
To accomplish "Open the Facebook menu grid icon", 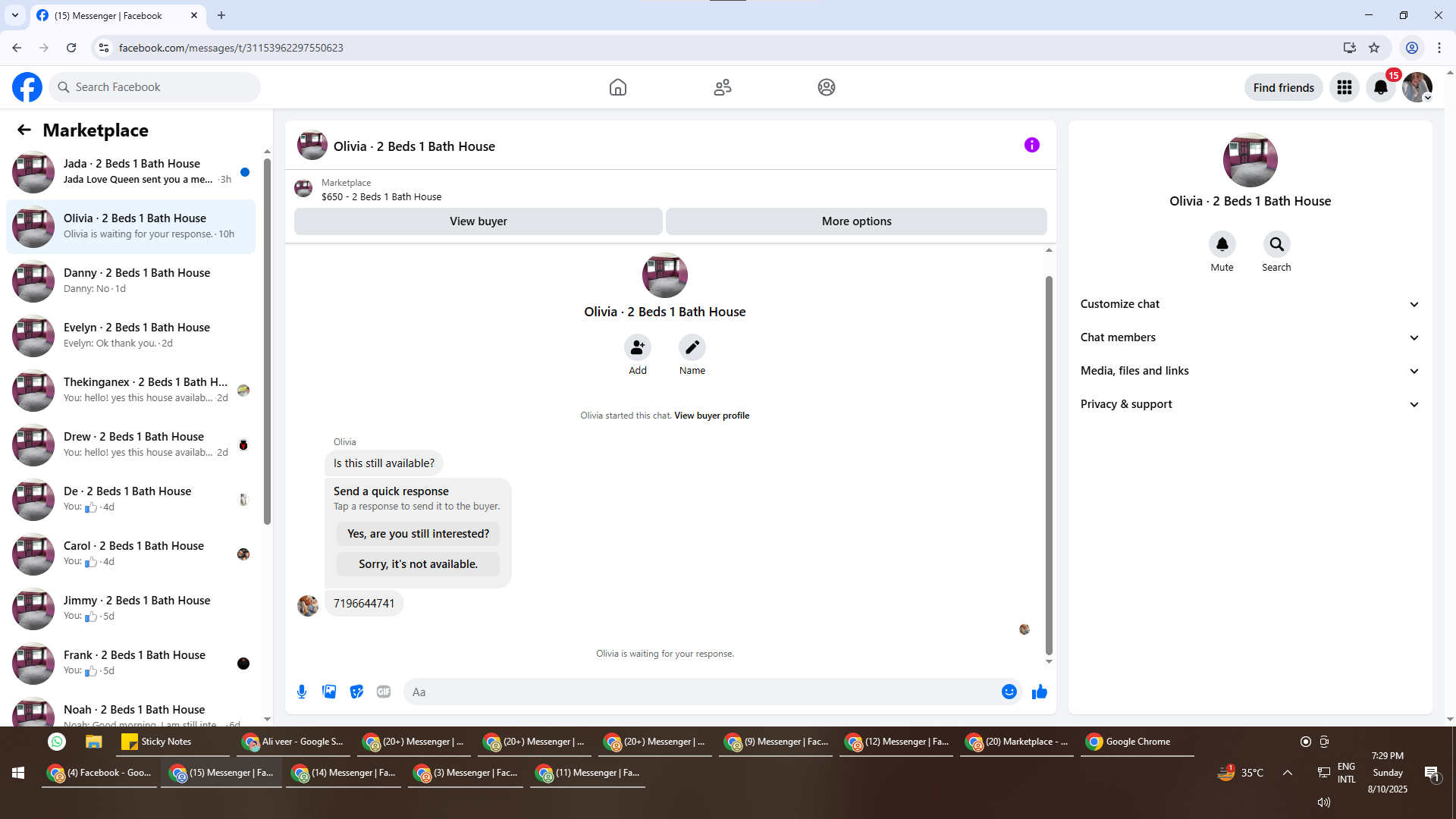I will pos(1344,88).
